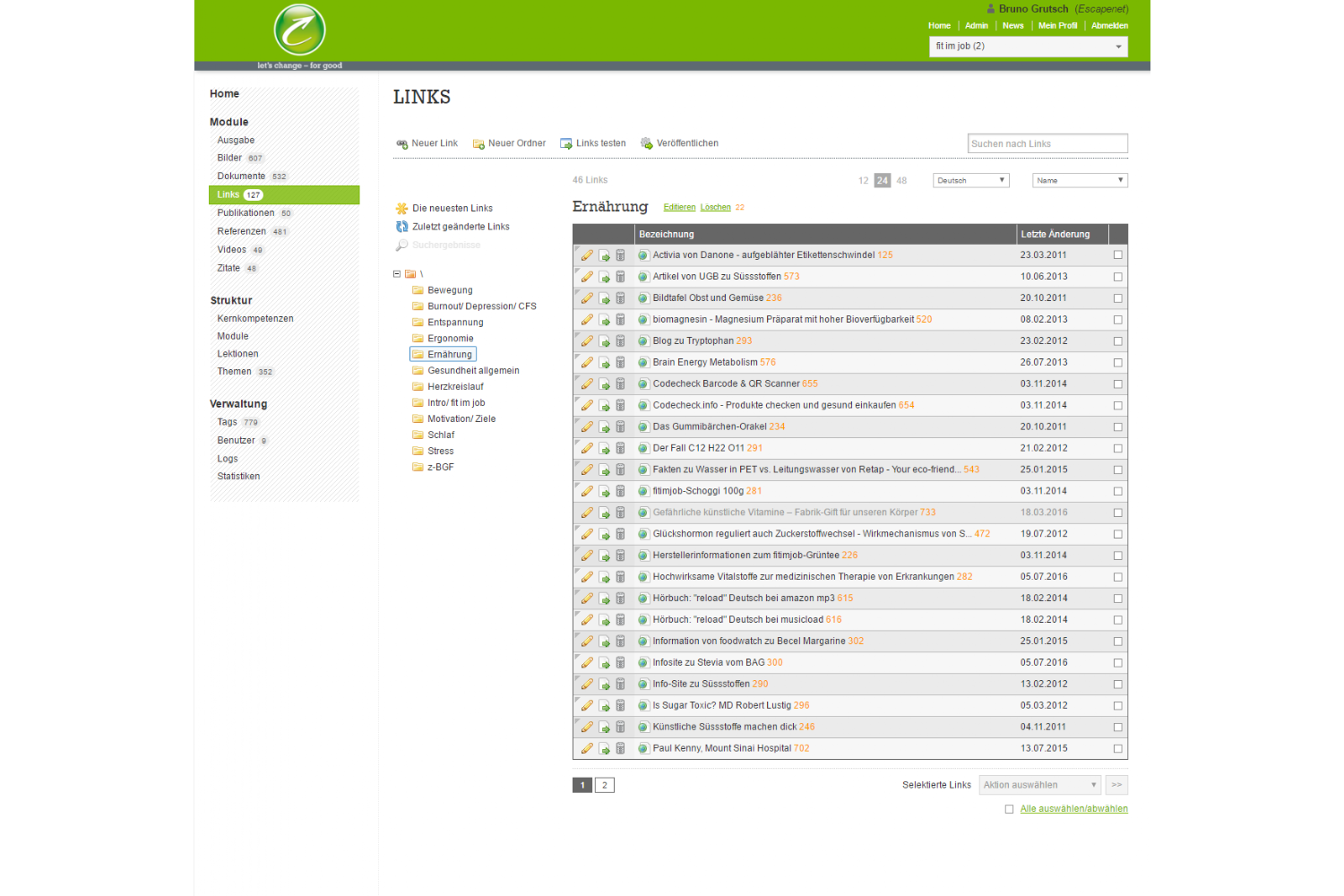1344x896 pixels.
Task: Click the Die neuesten Links star icon
Action: pyautogui.click(x=401, y=208)
